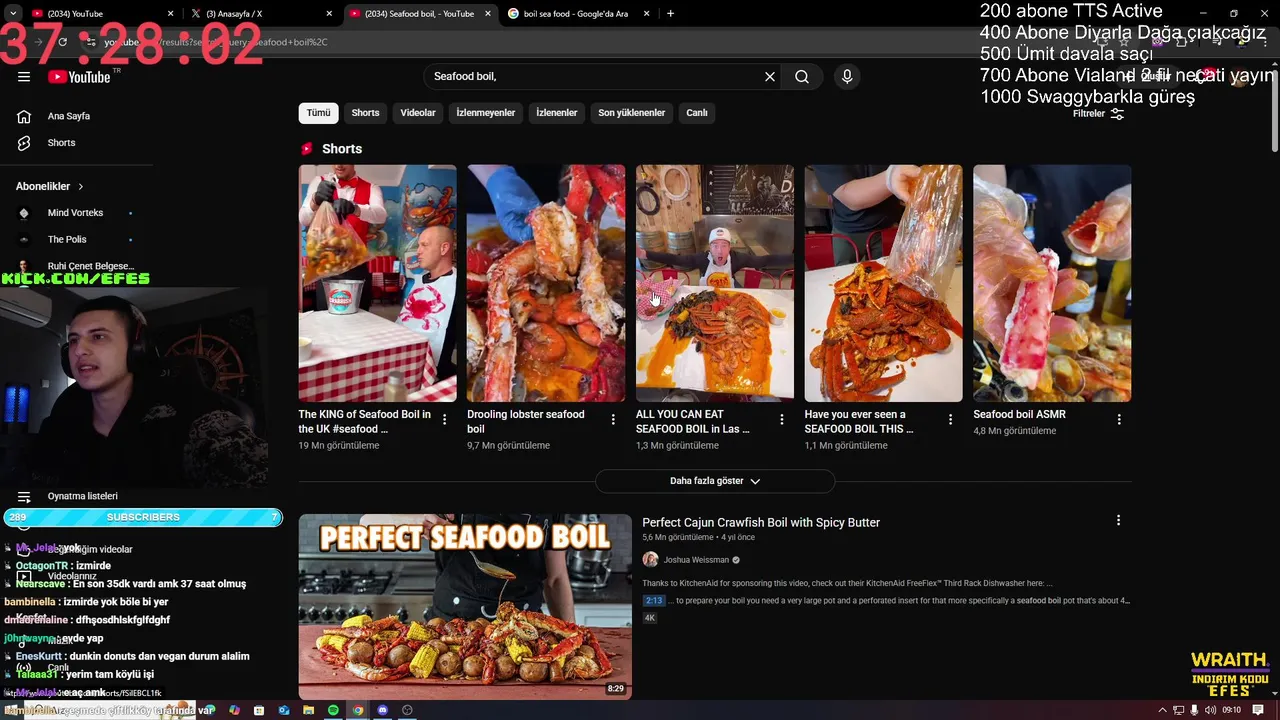Open the YouTube hamburger guide menu
Image resolution: width=1280 pixels, height=720 pixels.
24,77
